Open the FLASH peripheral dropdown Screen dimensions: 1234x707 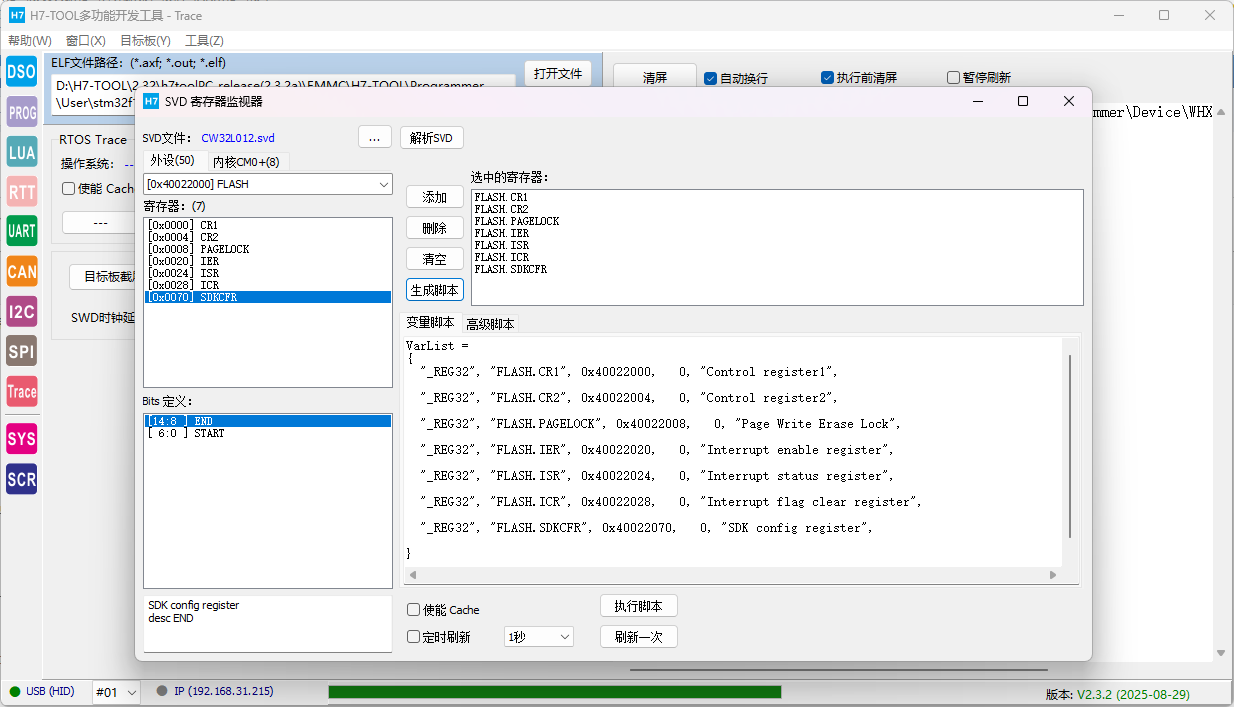[268, 184]
